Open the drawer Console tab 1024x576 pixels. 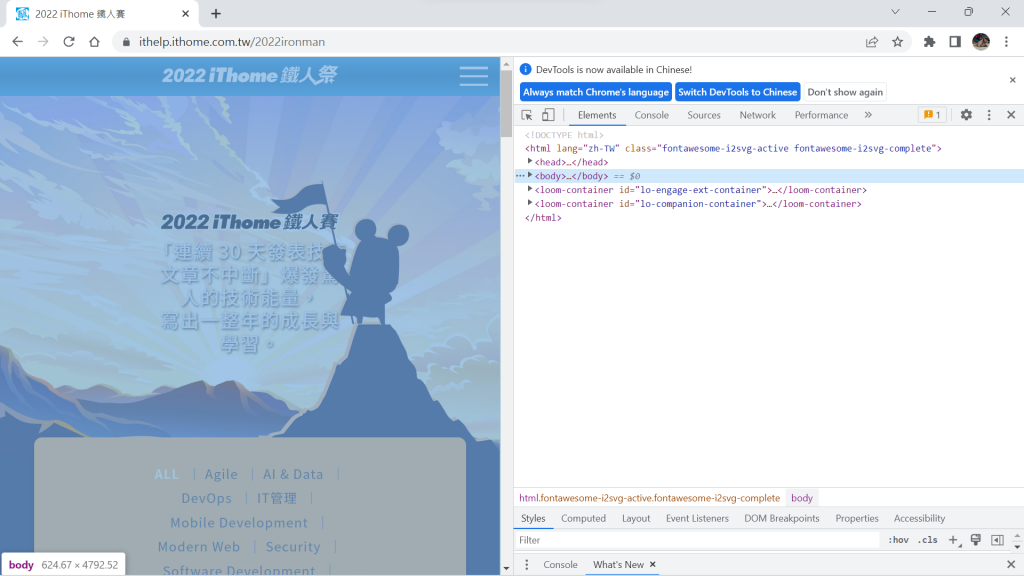pos(560,565)
